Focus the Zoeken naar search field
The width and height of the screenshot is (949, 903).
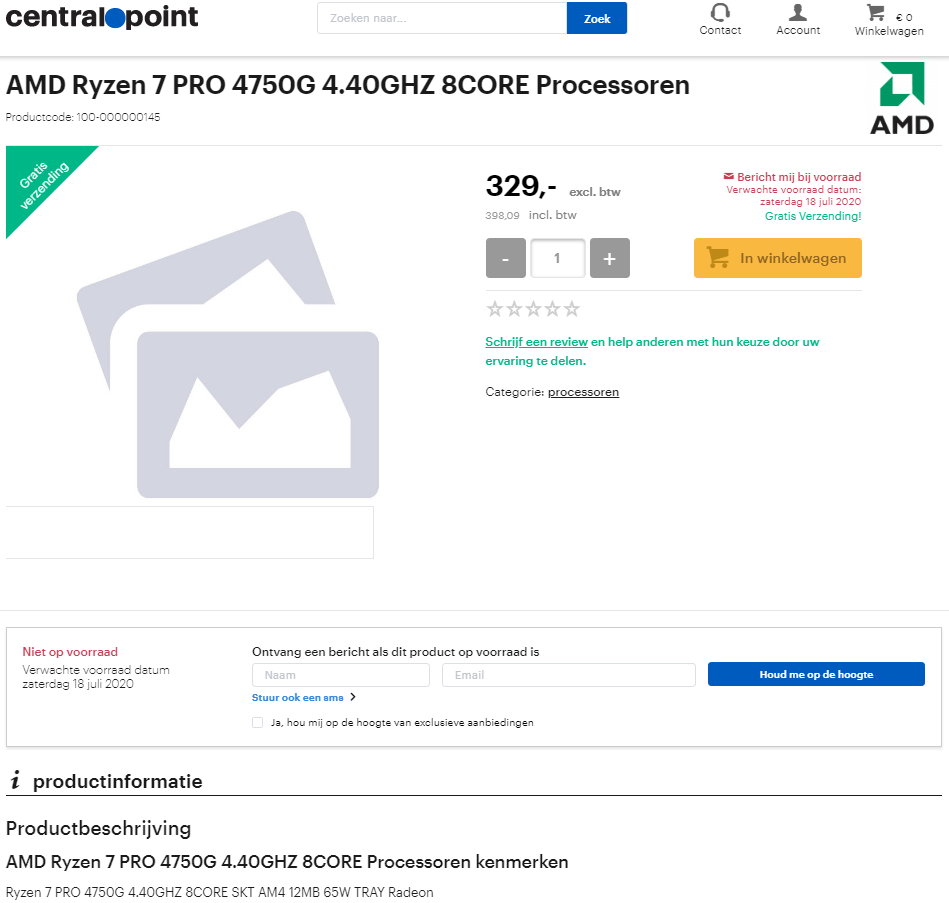(x=442, y=18)
